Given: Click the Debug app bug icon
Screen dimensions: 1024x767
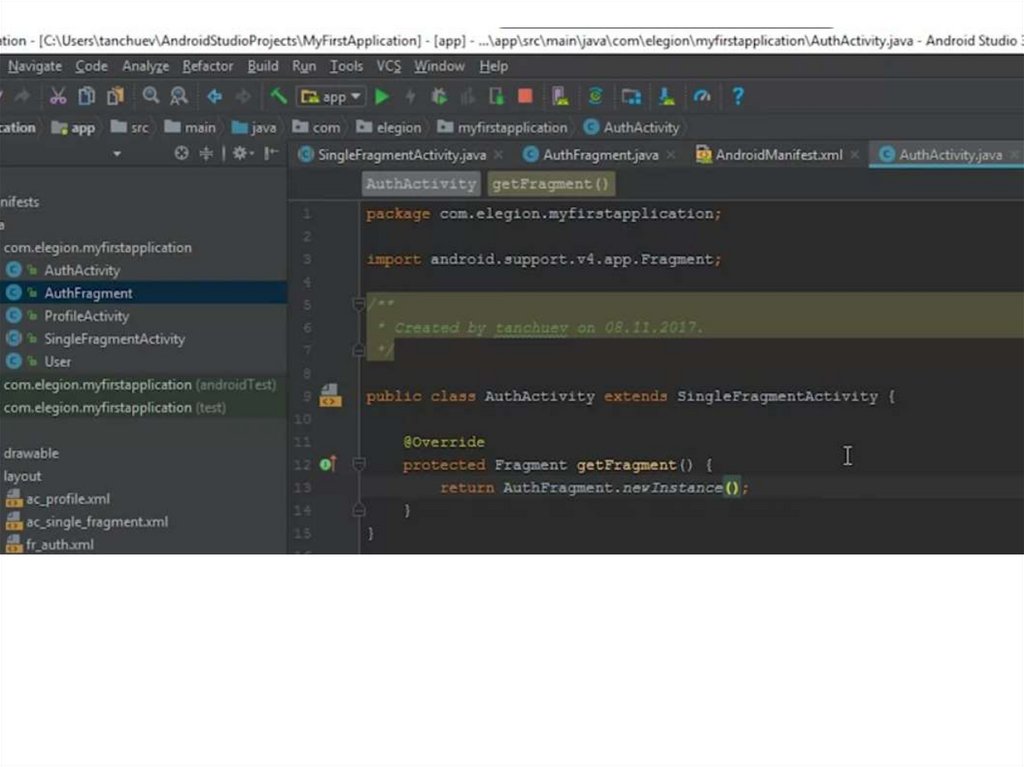Looking at the screenshot, I should 439,97.
